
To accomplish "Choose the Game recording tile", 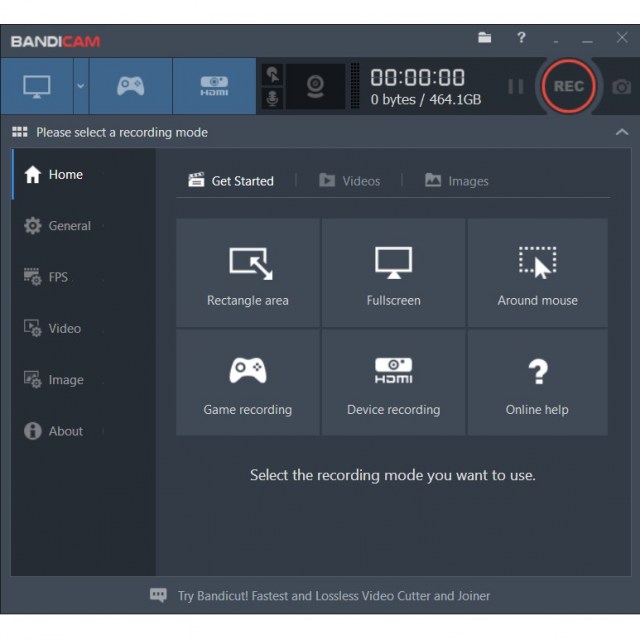I will (248, 382).
